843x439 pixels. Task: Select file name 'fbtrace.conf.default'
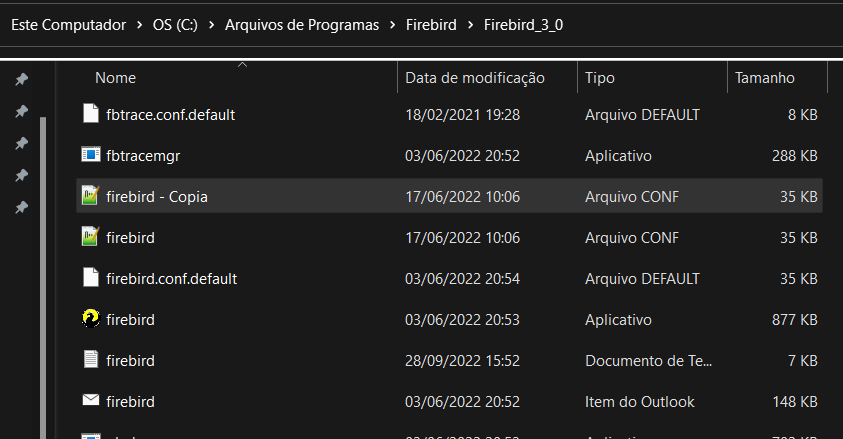pyautogui.click(x=170, y=114)
